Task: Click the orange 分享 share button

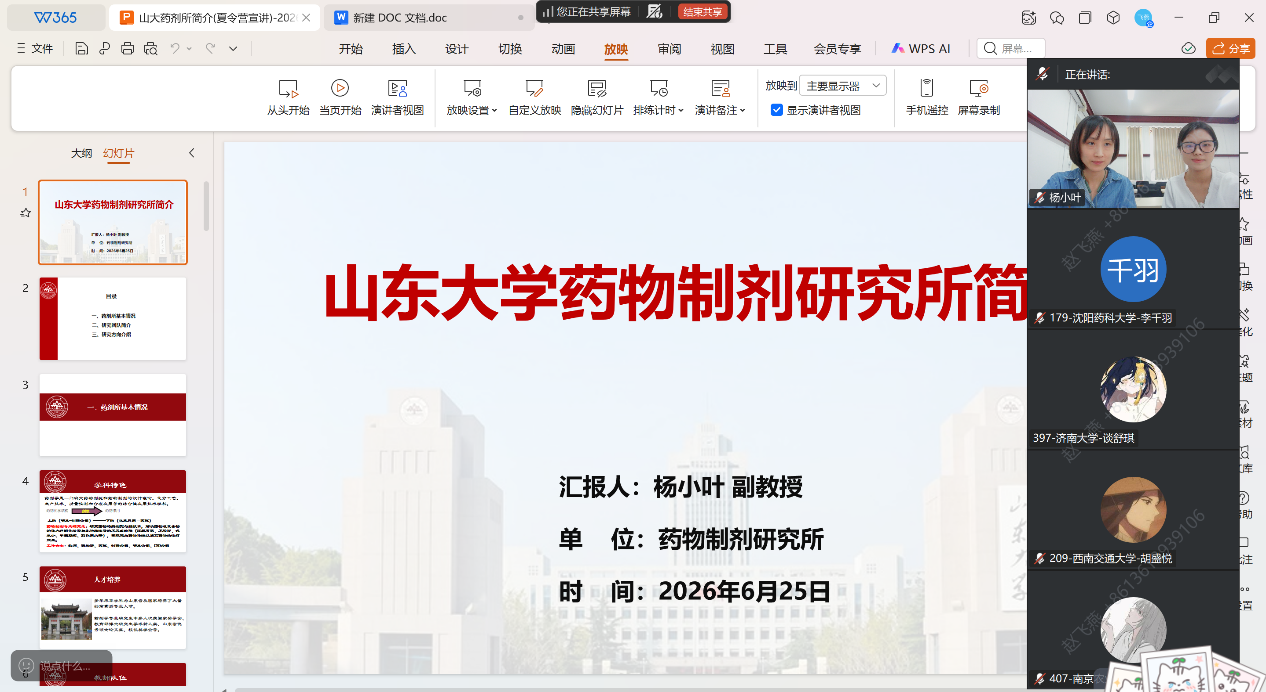Action: 1230,48
